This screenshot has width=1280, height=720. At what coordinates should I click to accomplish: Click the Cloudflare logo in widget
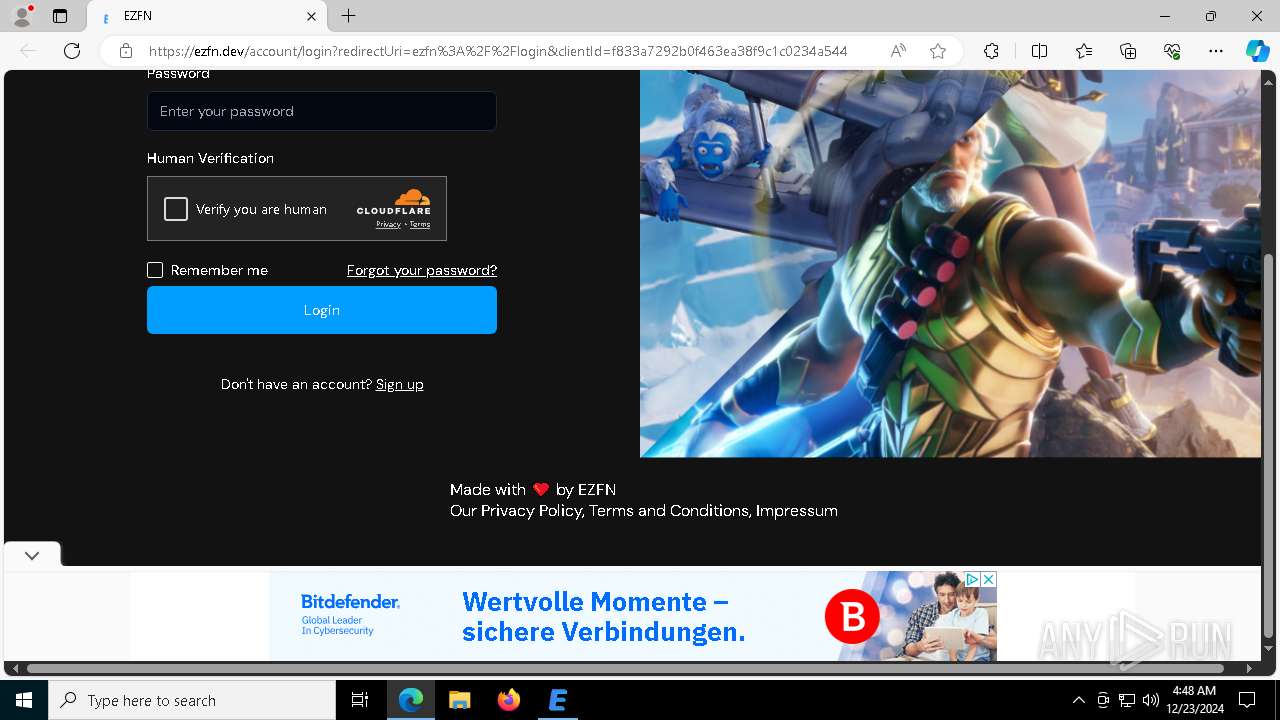[x=394, y=201]
